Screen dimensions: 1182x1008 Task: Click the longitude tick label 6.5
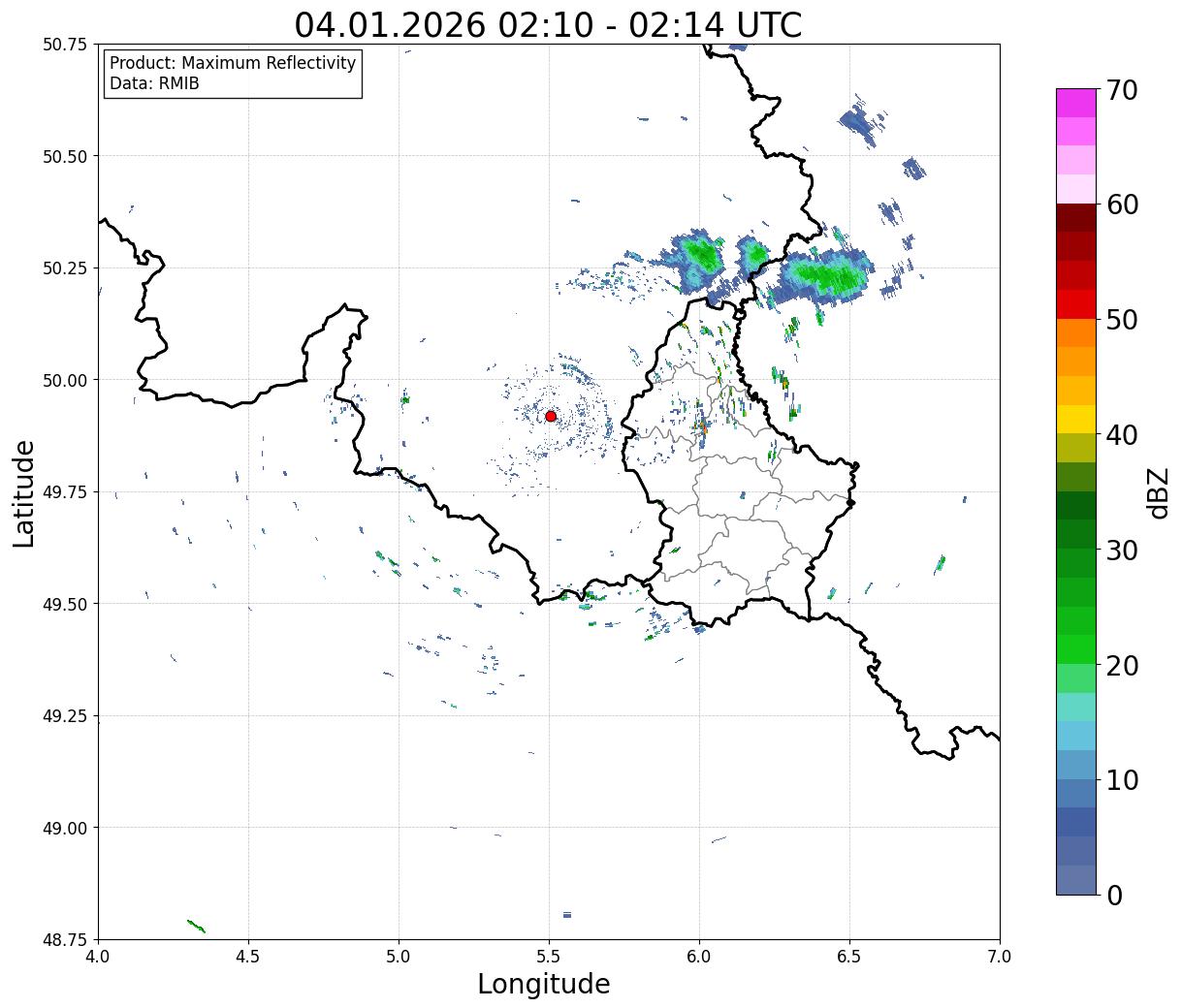tap(849, 957)
